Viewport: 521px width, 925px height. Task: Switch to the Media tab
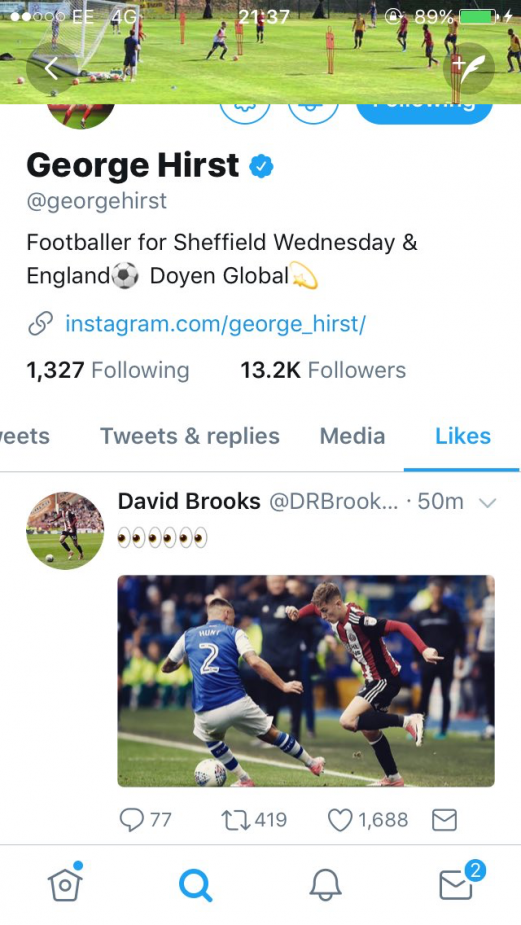coord(352,436)
